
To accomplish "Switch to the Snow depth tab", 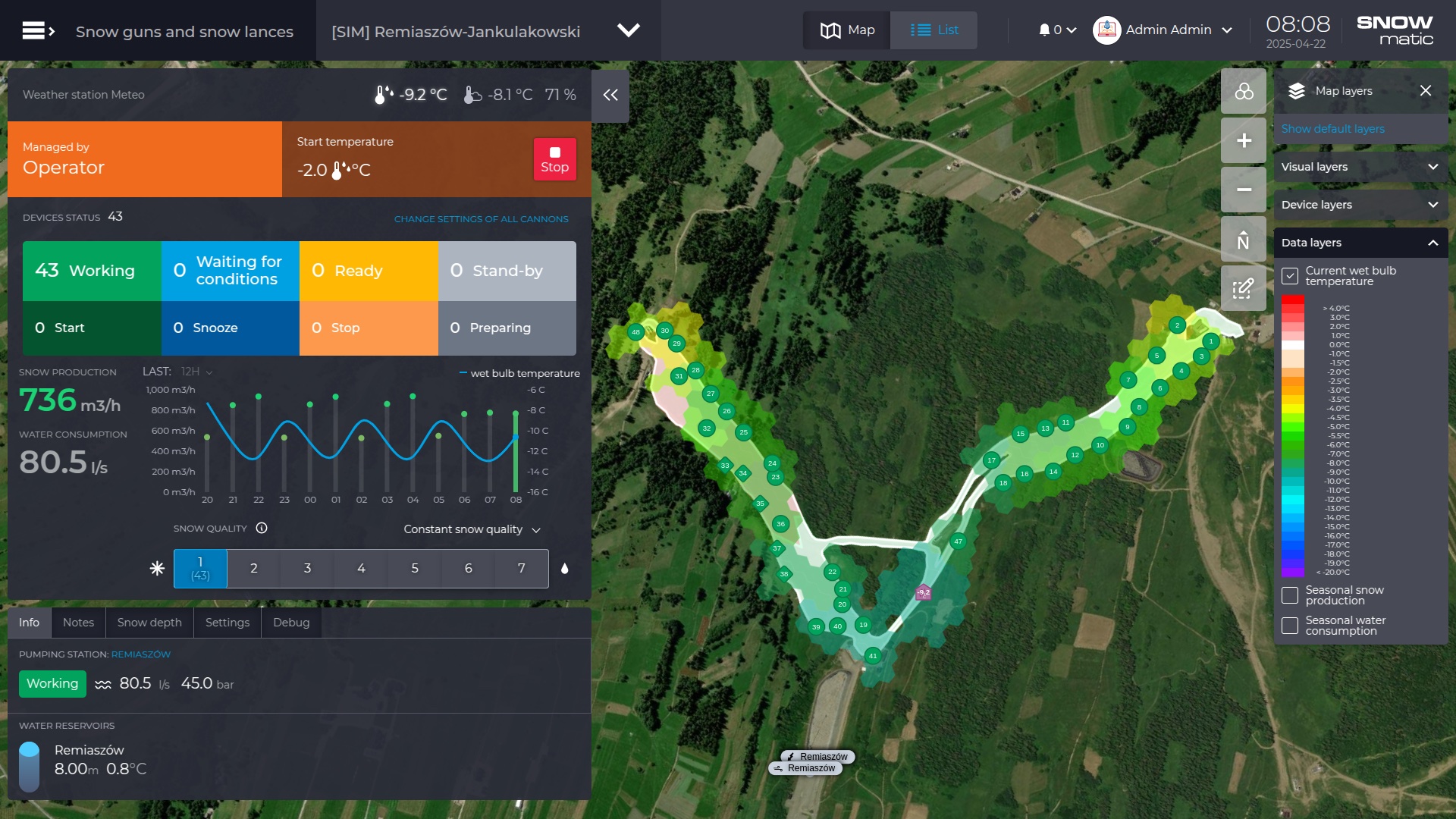I will (x=149, y=623).
